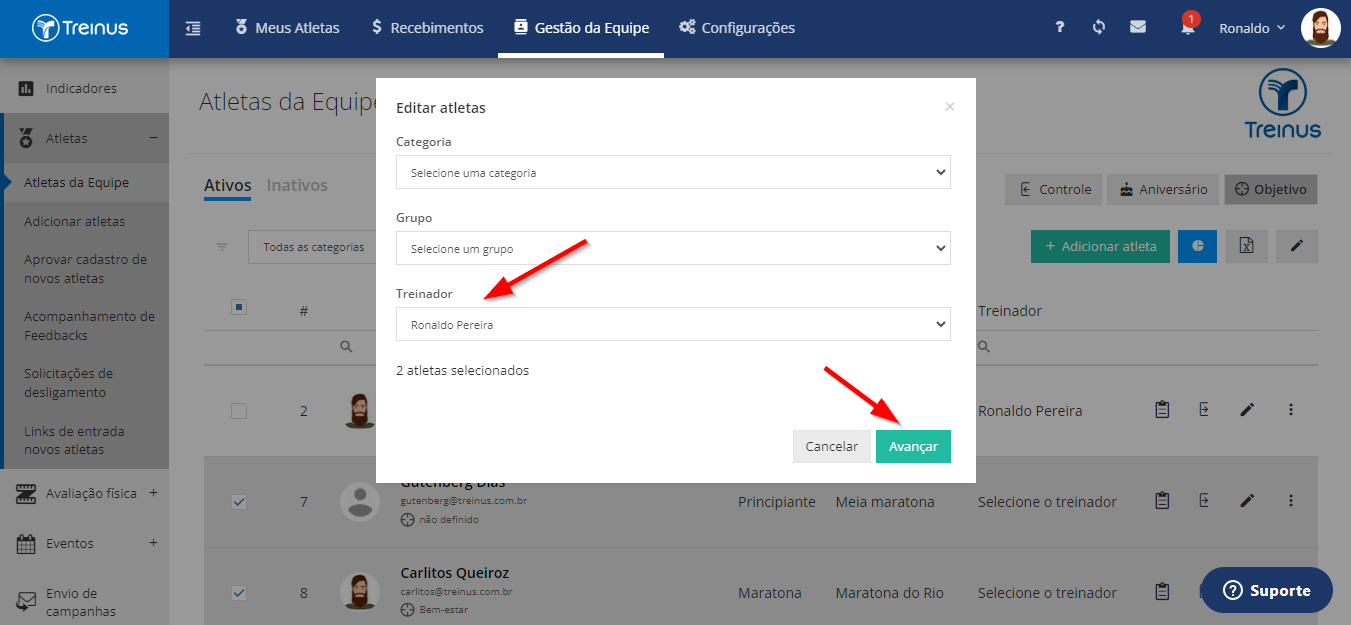Viewport: 1351px width, 625px height.
Task: Click exit icon for Gutenberg Dias row
Action: tap(1204, 501)
